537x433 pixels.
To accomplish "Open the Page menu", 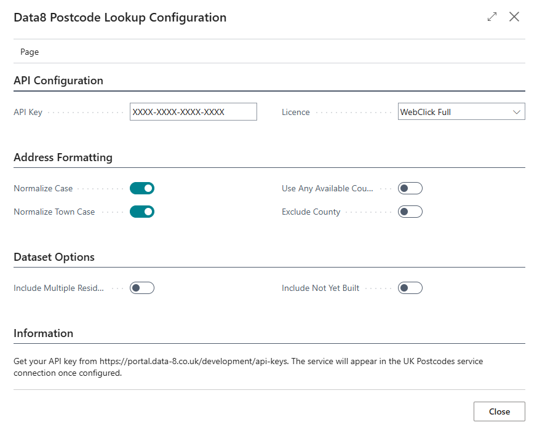I will 29,52.
